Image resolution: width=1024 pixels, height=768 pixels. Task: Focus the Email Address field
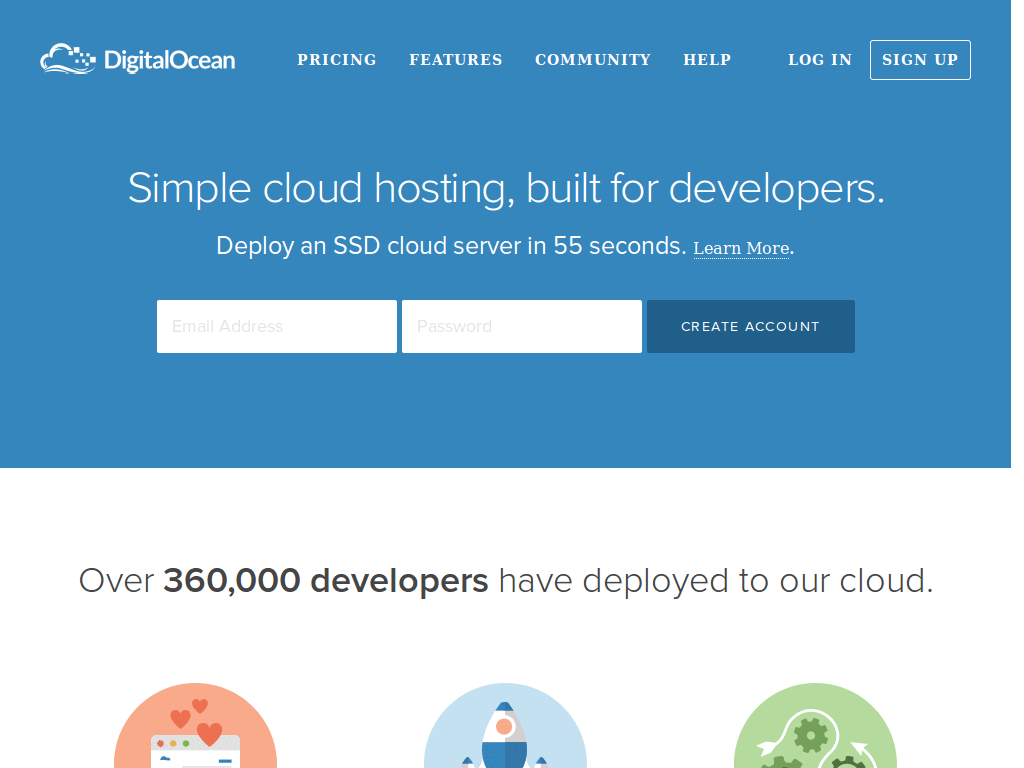pyautogui.click(x=277, y=327)
